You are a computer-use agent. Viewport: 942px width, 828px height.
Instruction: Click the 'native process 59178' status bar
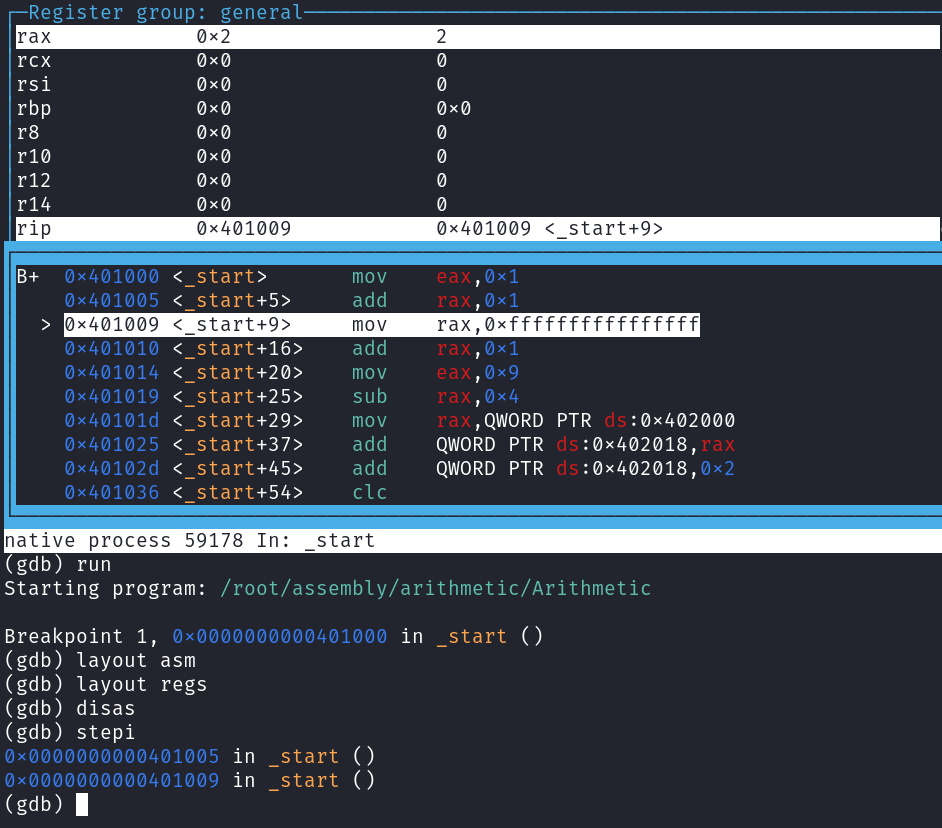click(190, 541)
